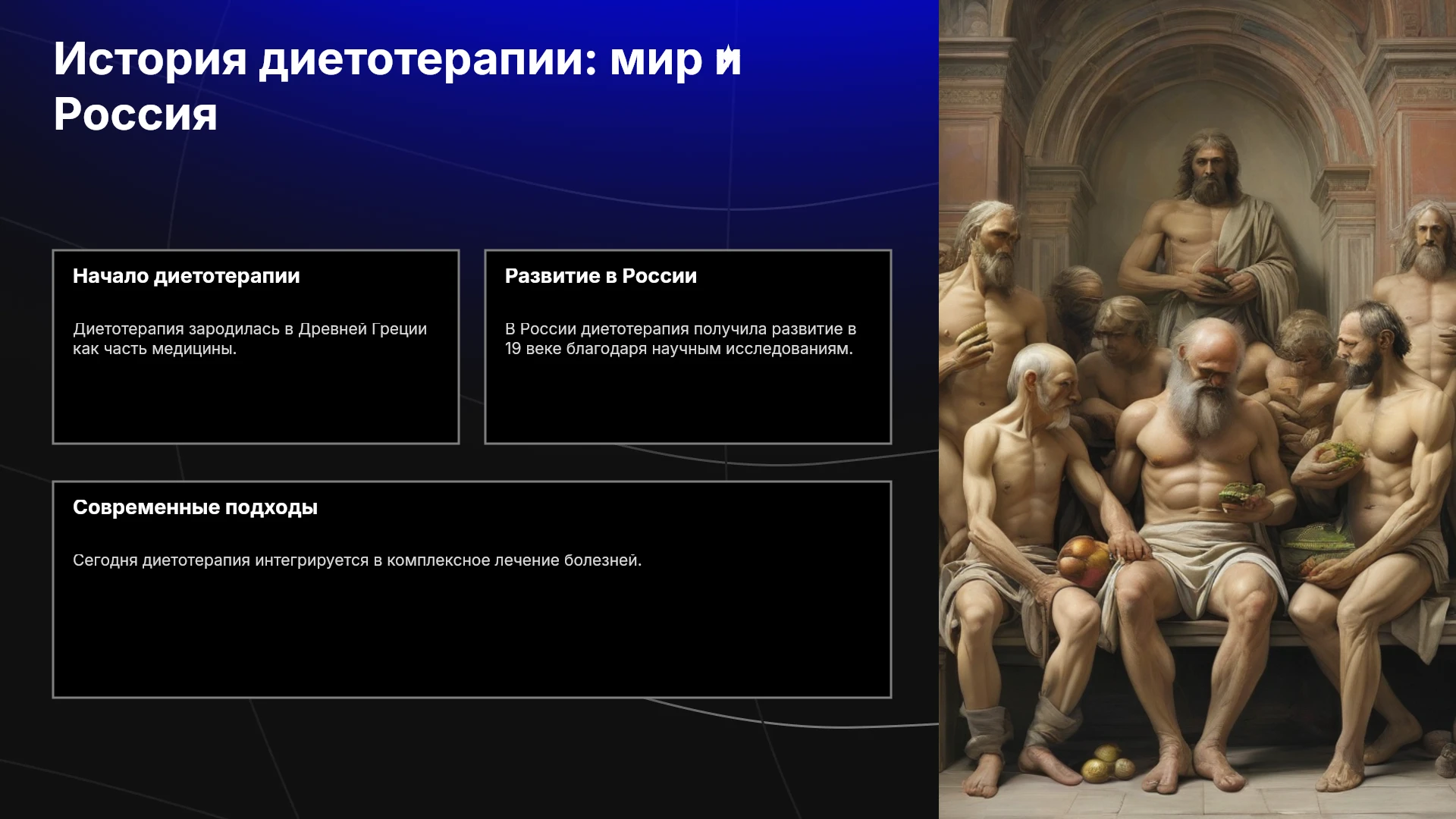Screen dimensions: 1456x819
Task: Click the 'Развитие в России' card heading
Action: coord(601,276)
